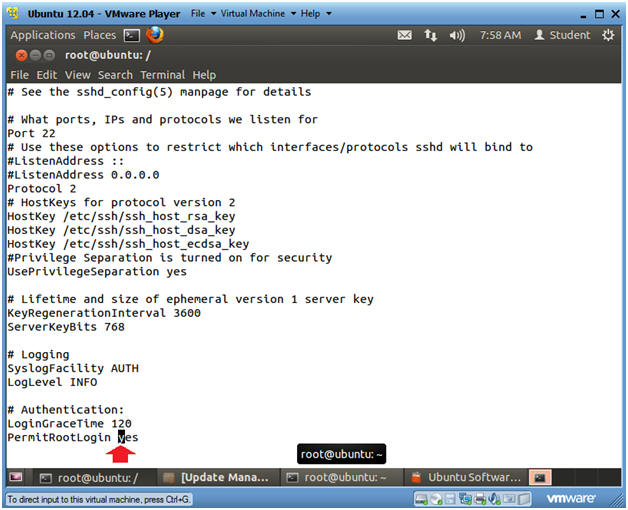
Task: Click VMware CD/DVD drive device icon
Action: coord(437,499)
